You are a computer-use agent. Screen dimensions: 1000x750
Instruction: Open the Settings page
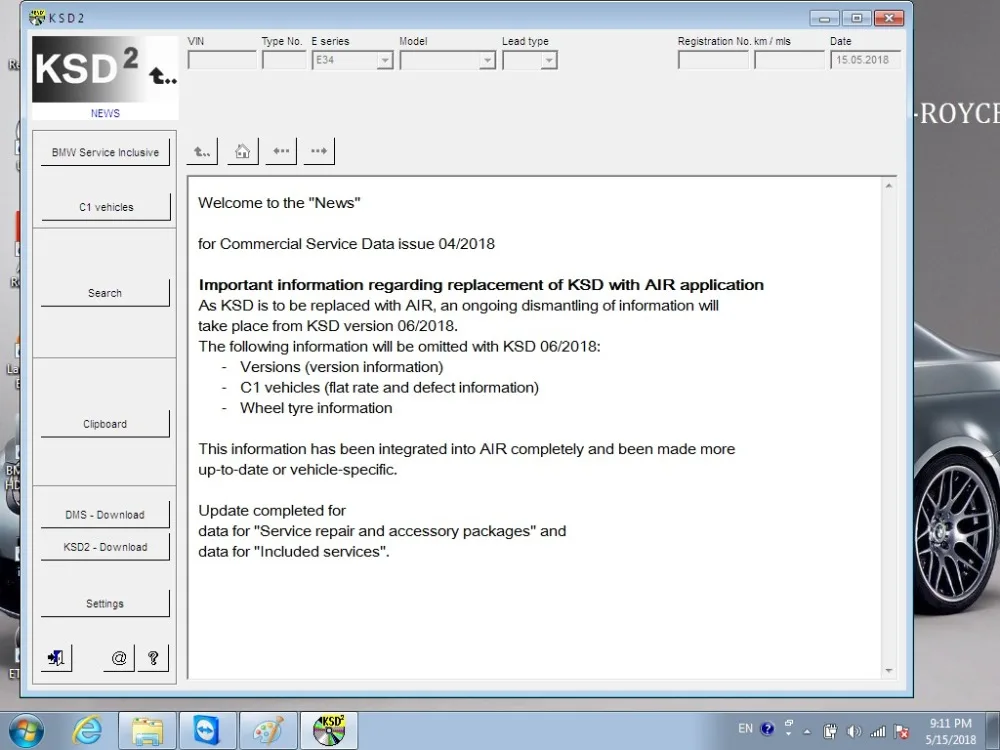click(105, 603)
